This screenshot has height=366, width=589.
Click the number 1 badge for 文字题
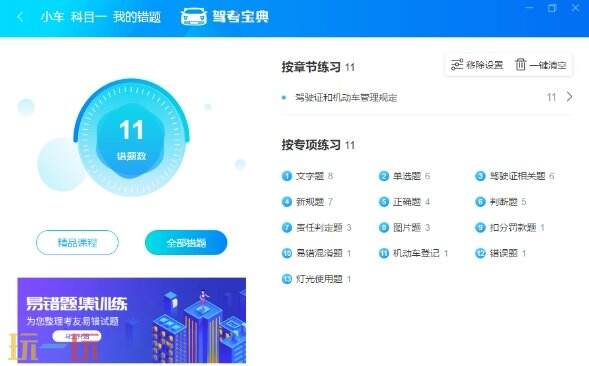287,176
